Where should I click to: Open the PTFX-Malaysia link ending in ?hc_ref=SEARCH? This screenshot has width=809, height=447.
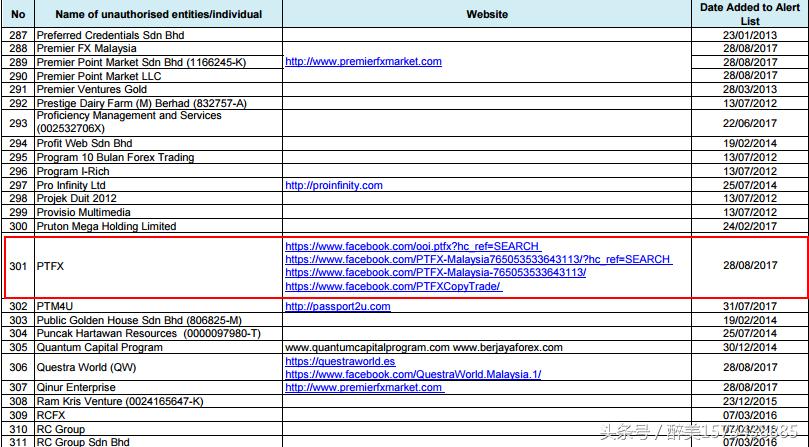click(x=478, y=259)
